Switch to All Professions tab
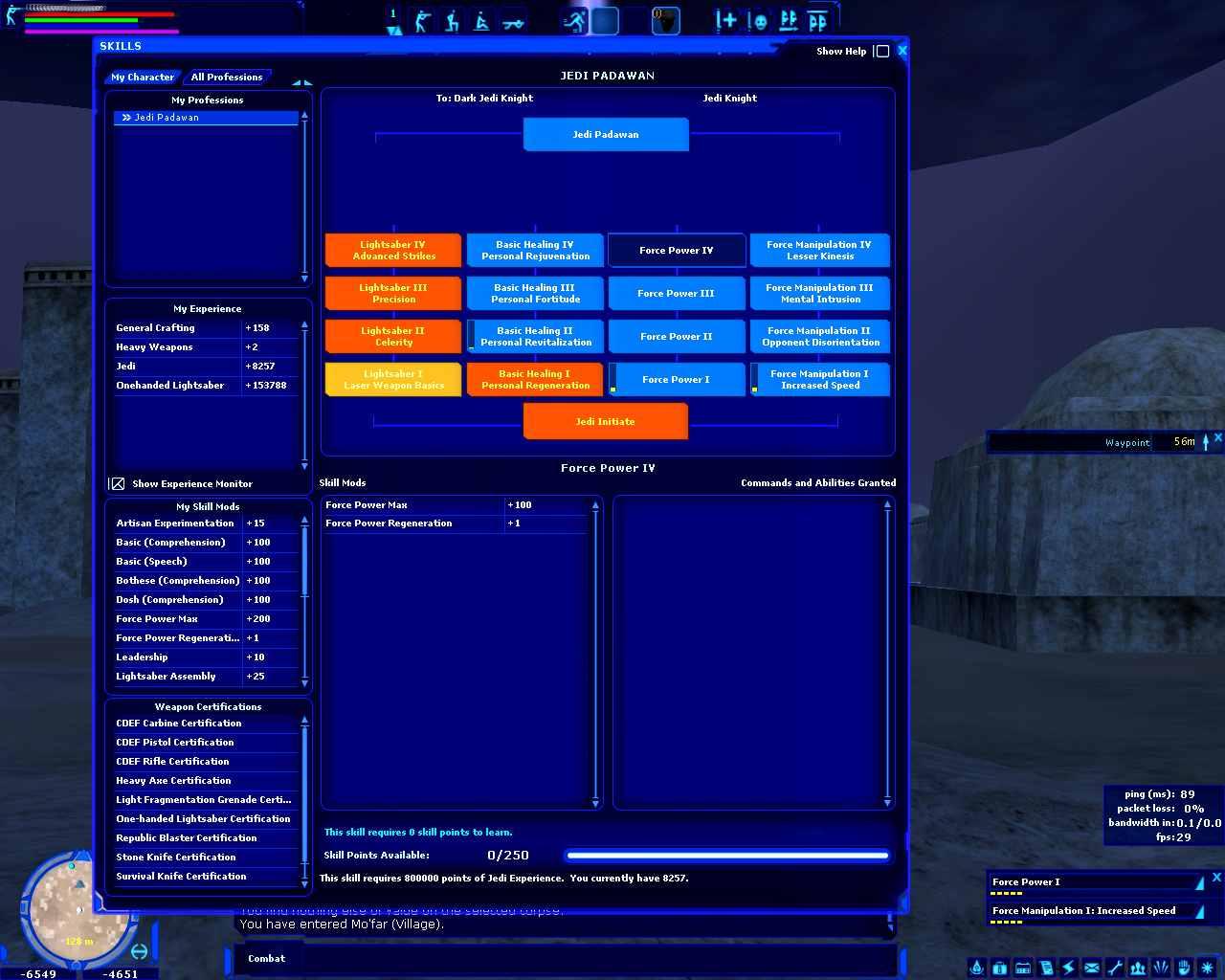 (227, 77)
